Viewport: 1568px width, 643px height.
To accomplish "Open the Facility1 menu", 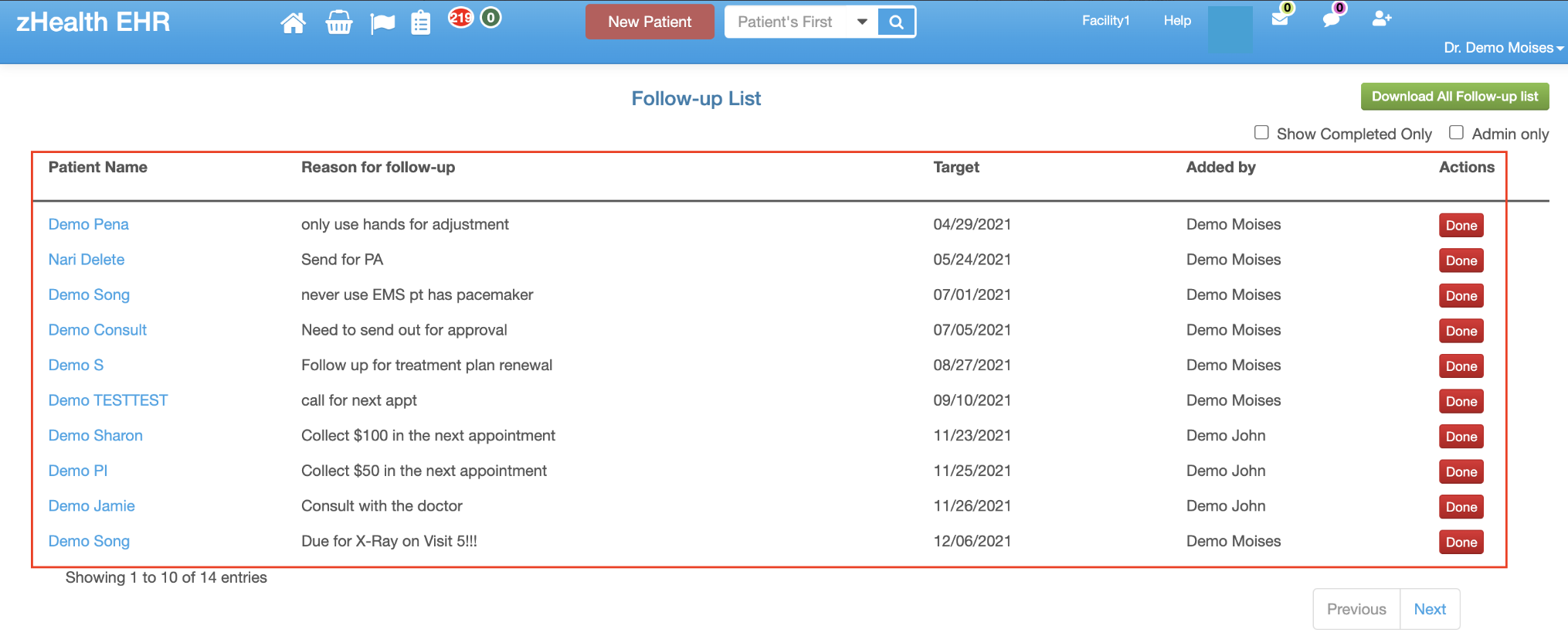I will point(1105,21).
